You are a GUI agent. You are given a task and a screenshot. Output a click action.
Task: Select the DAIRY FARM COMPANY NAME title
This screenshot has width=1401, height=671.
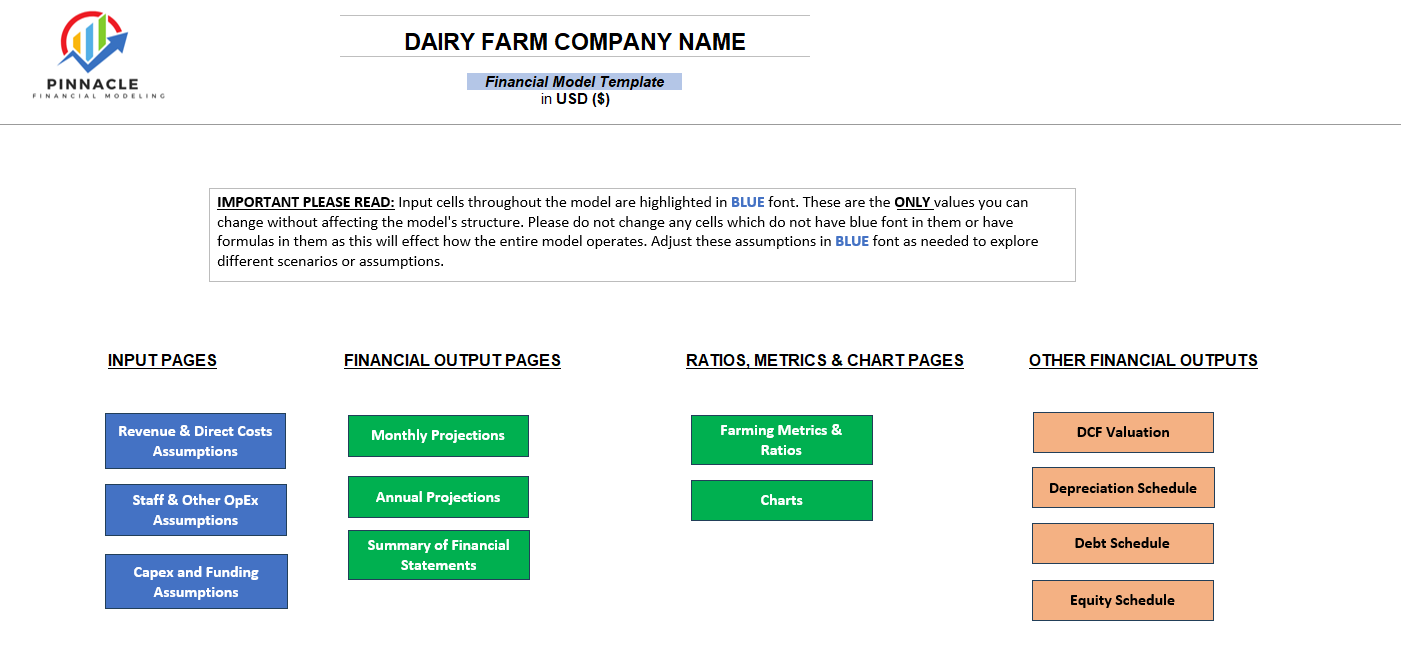[574, 41]
